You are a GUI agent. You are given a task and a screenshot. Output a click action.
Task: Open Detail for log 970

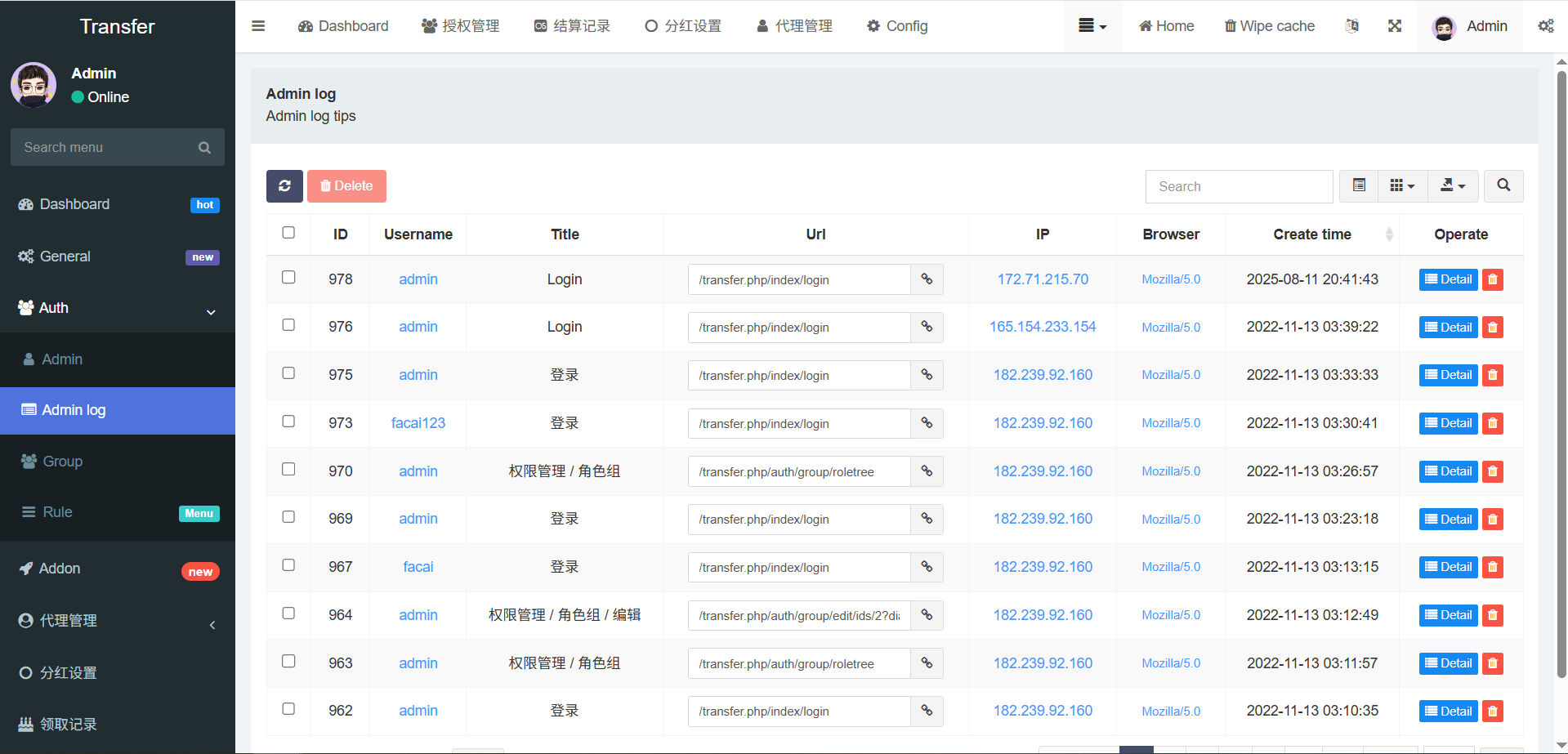coord(1449,471)
